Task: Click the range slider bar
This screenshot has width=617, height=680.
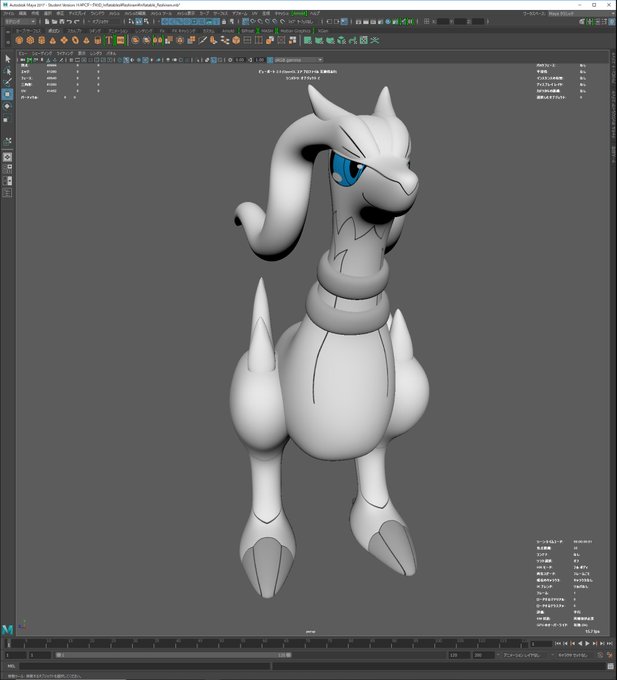Action: pyautogui.click(x=173, y=655)
